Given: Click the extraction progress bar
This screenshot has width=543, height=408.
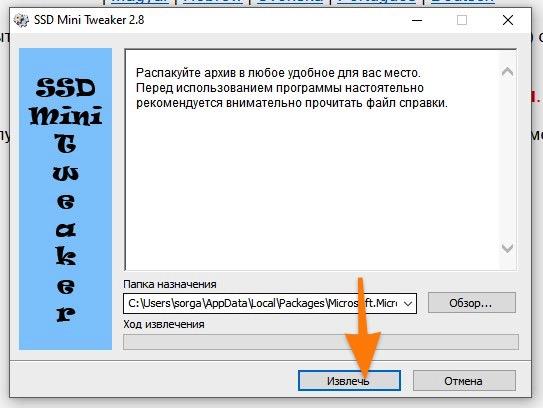Looking at the screenshot, I should coord(321,342).
